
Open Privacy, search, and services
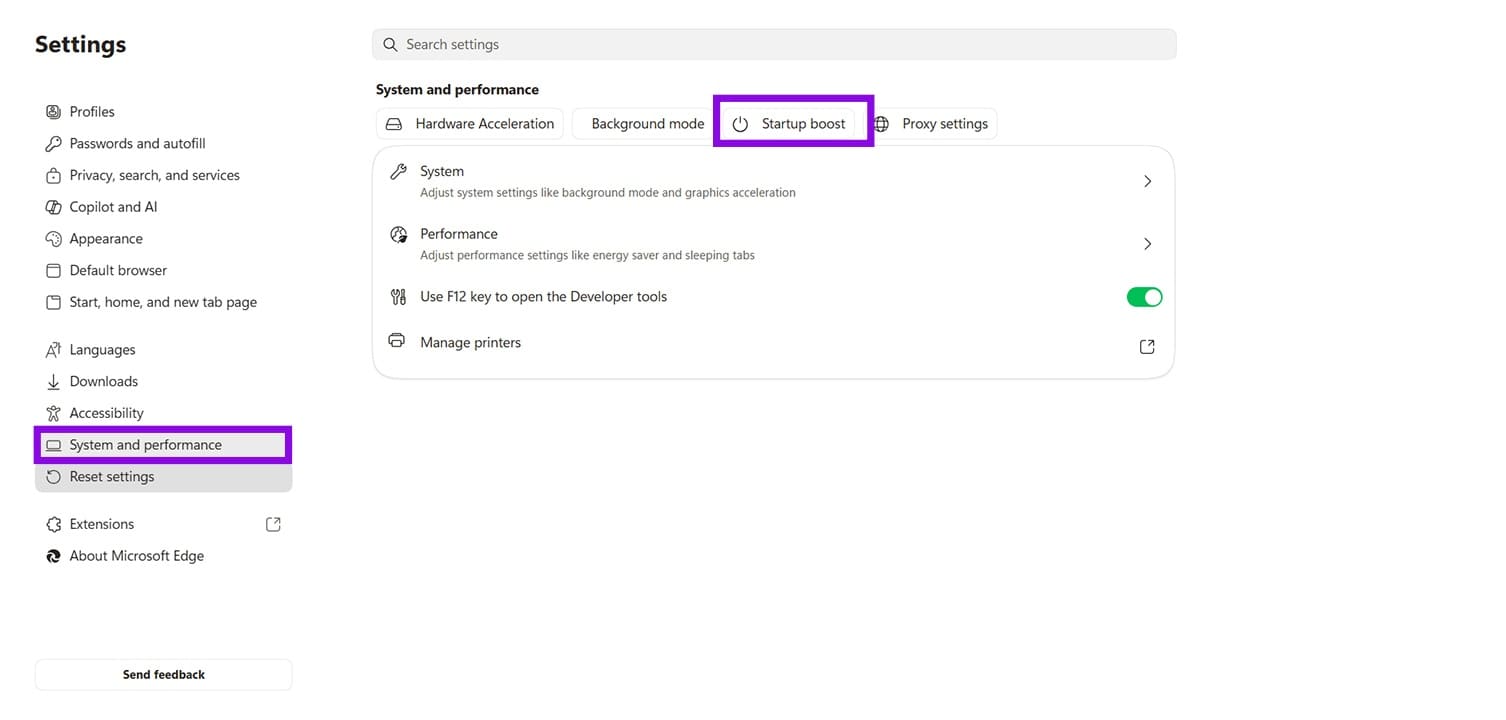[163, 176]
